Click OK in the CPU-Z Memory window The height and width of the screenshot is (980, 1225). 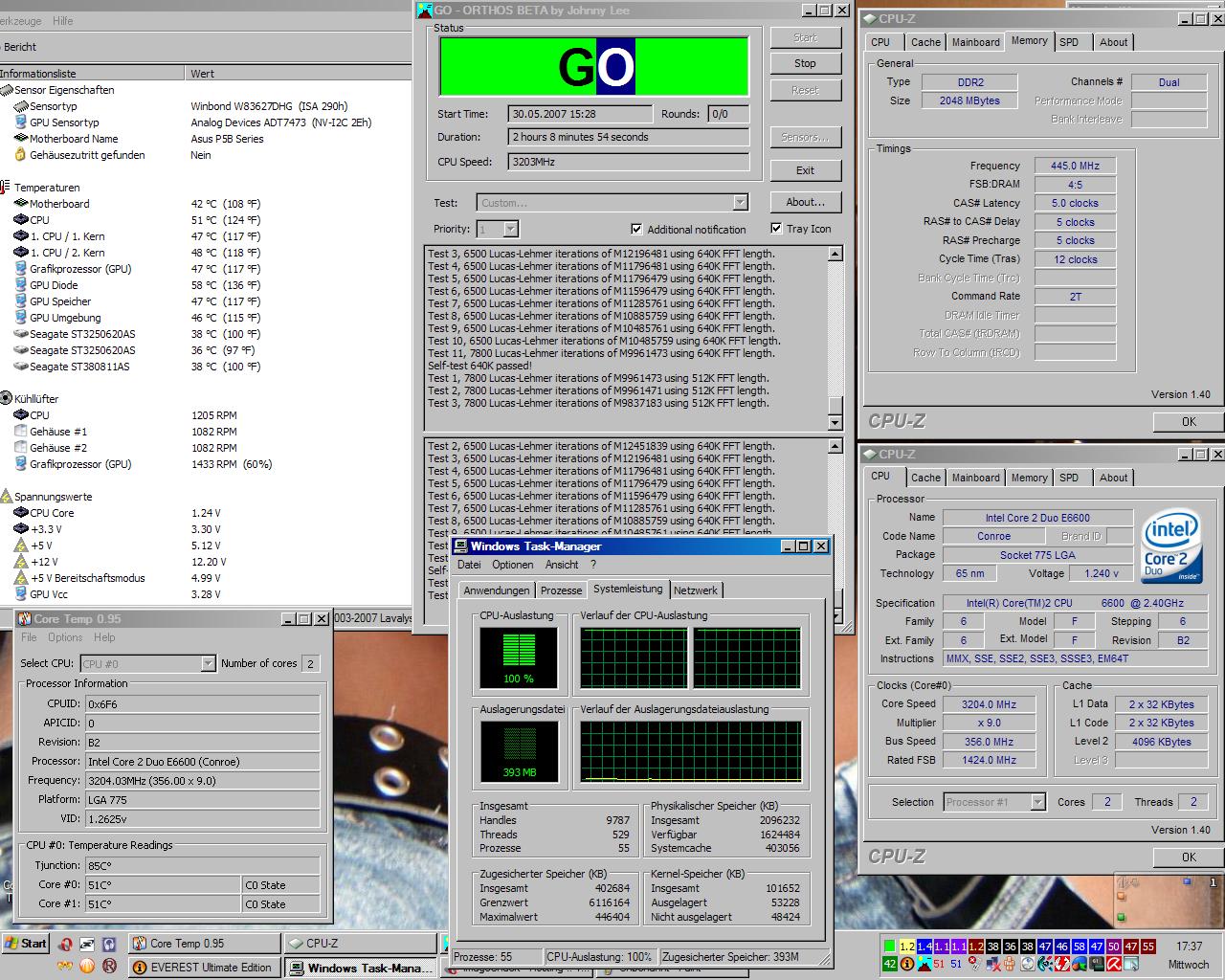pyautogui.click(x=1189, y=421)
